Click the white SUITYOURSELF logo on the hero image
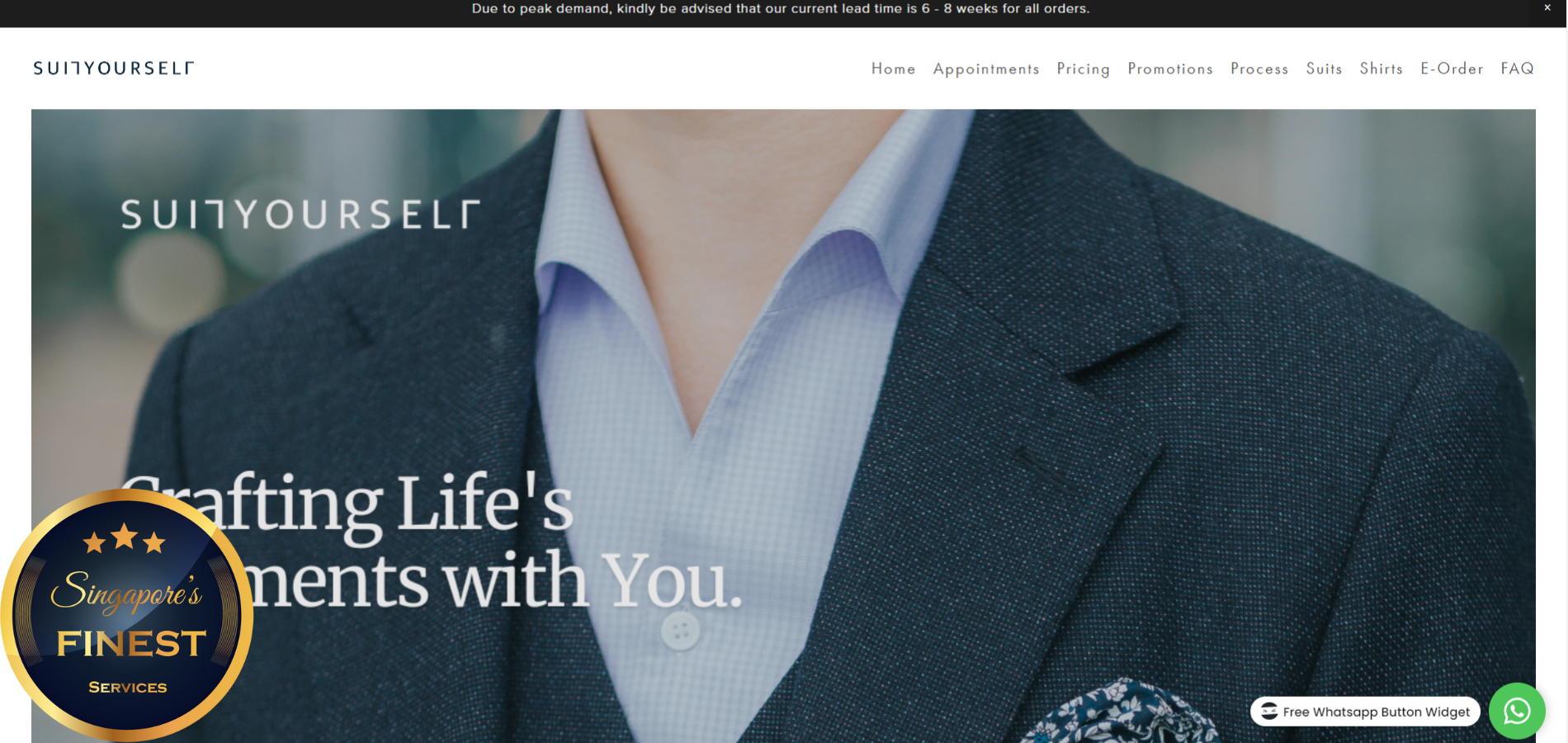The height and width of the screenshot is (743, 1568). 300,214
